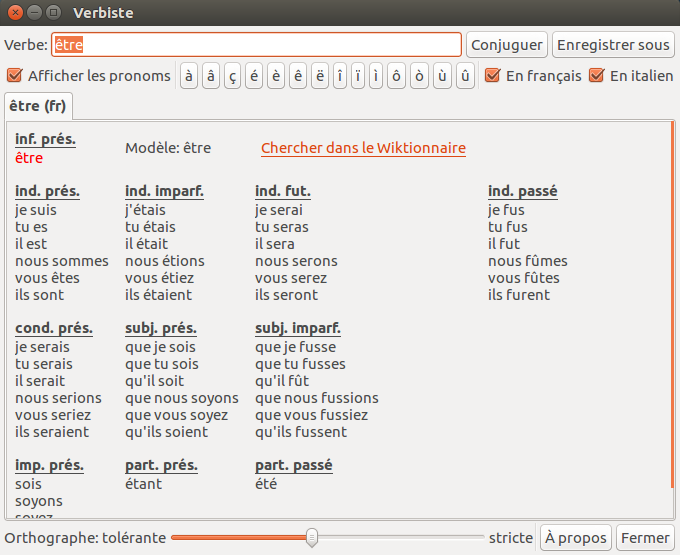Insert the ç character button

[x=232, y=76]
